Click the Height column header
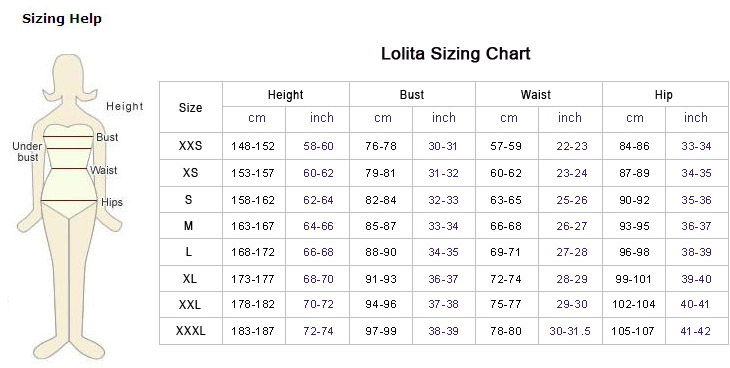730x368 pixels. coord(285,95)
